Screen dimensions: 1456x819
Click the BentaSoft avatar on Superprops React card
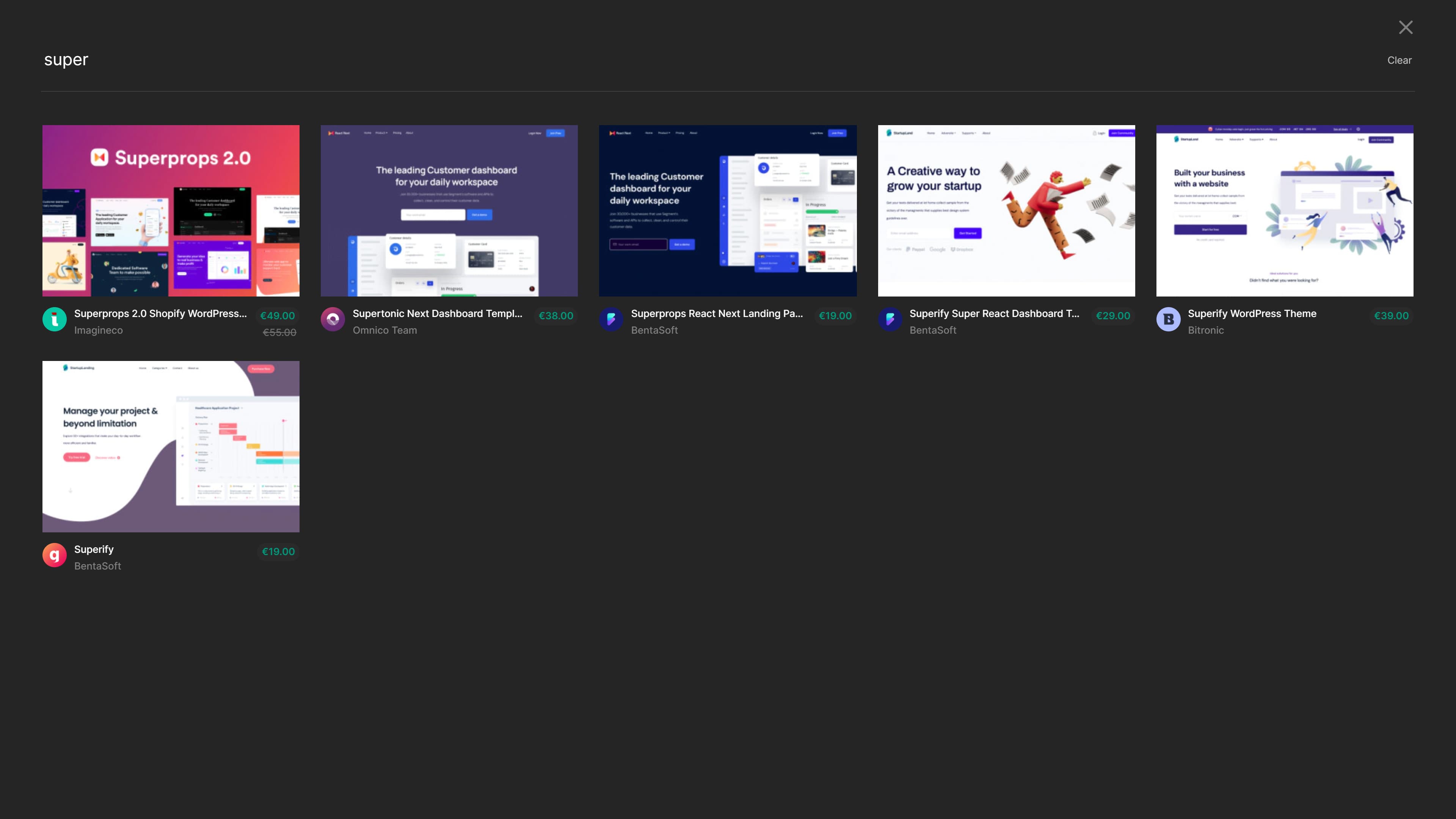[611, 319]
